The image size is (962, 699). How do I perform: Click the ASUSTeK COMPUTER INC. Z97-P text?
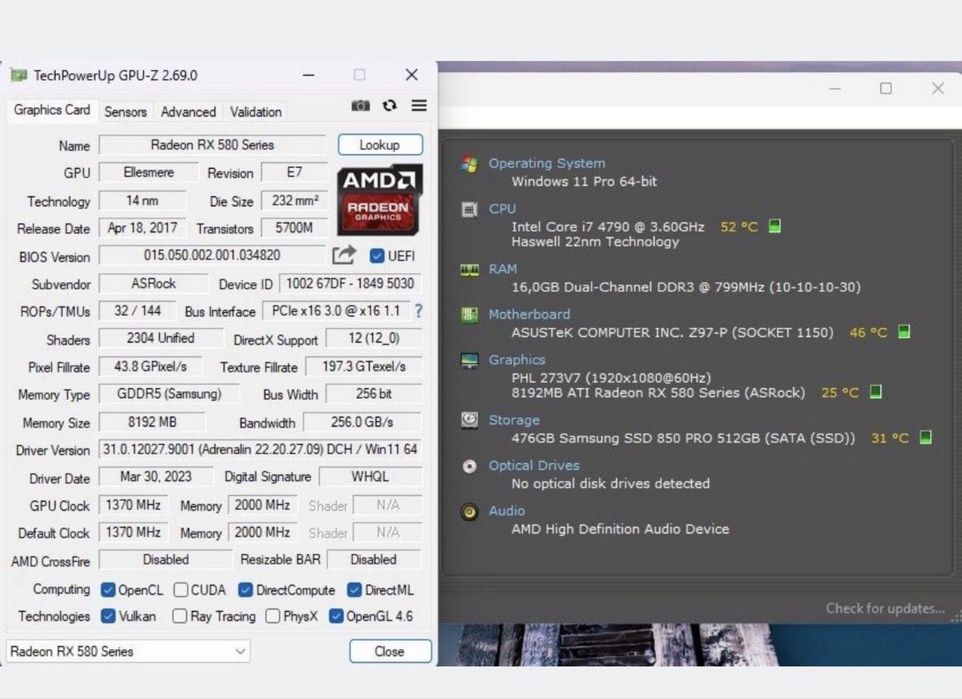(672, 333)
